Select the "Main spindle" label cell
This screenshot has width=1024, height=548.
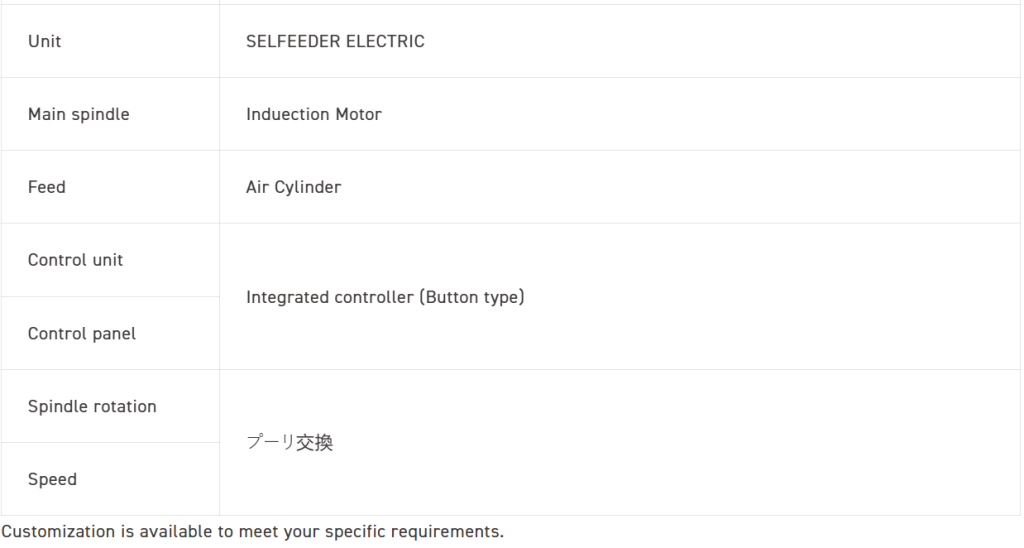point(78,114)
